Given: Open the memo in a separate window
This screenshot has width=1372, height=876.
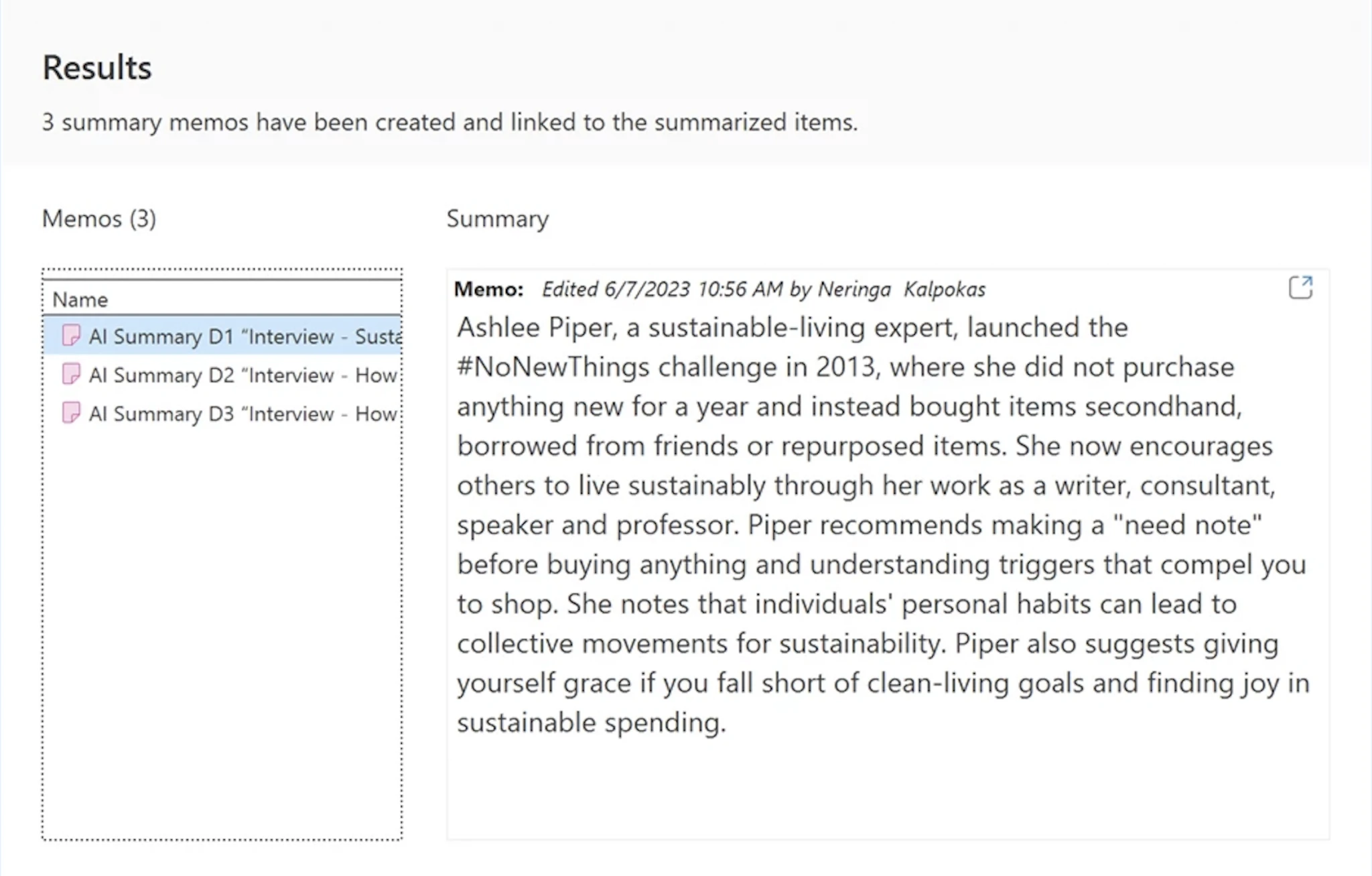Looking at the screenshot, I should 1300,288.
